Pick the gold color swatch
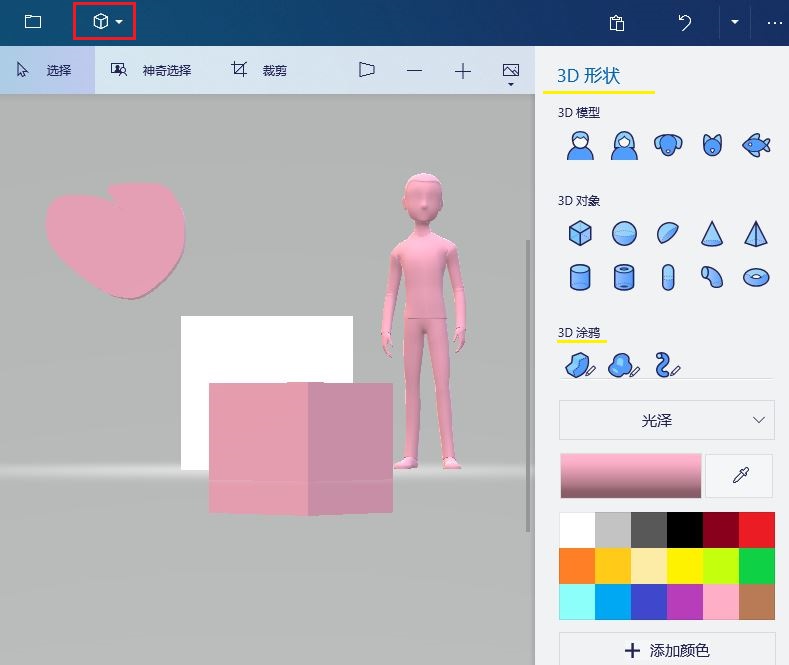The height and width of the screenshot is (665, 789). pyautogui.click(x=613, y=566)
